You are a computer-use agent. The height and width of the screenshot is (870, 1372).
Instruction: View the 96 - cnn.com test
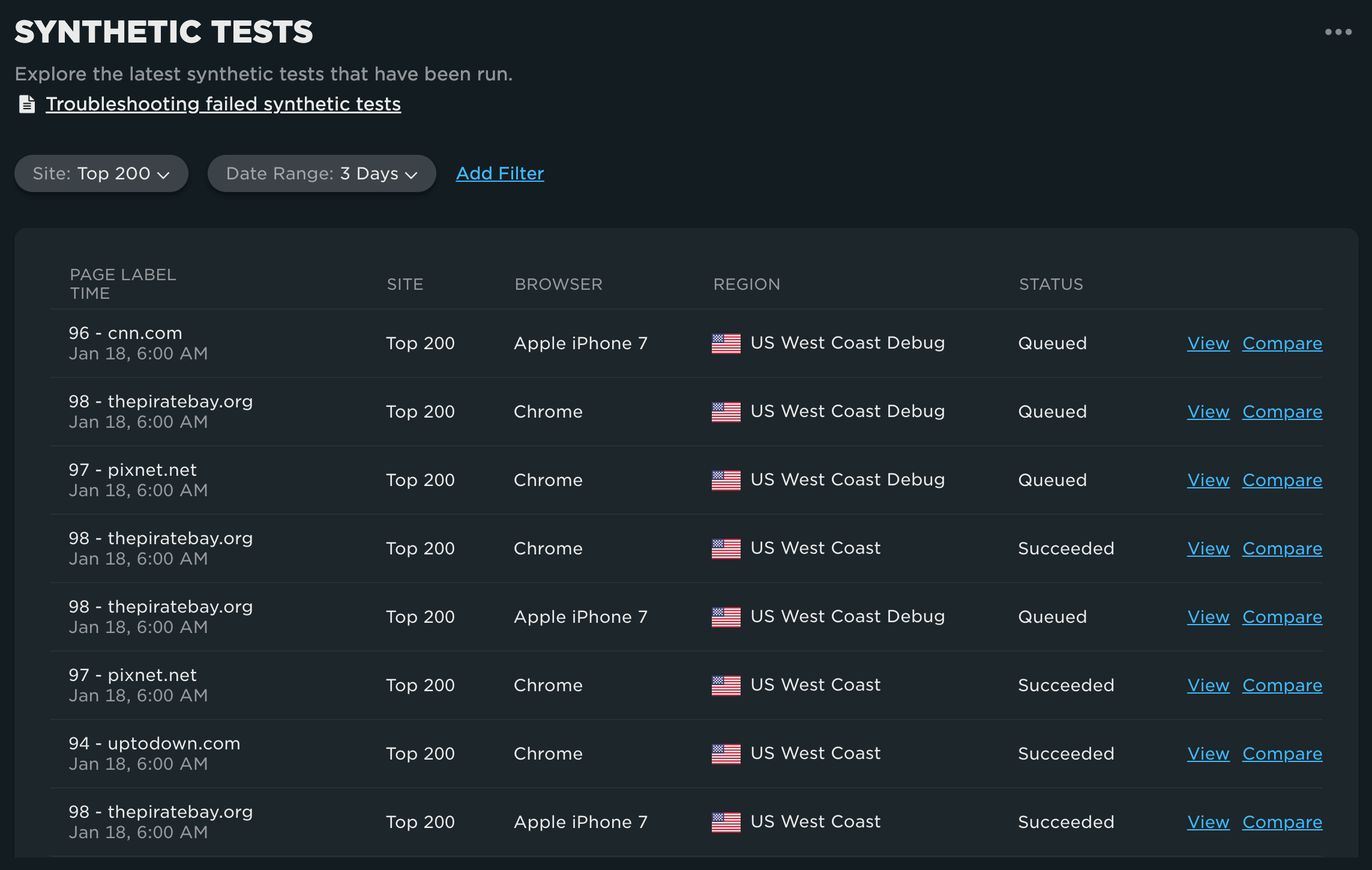point(1208,343)
